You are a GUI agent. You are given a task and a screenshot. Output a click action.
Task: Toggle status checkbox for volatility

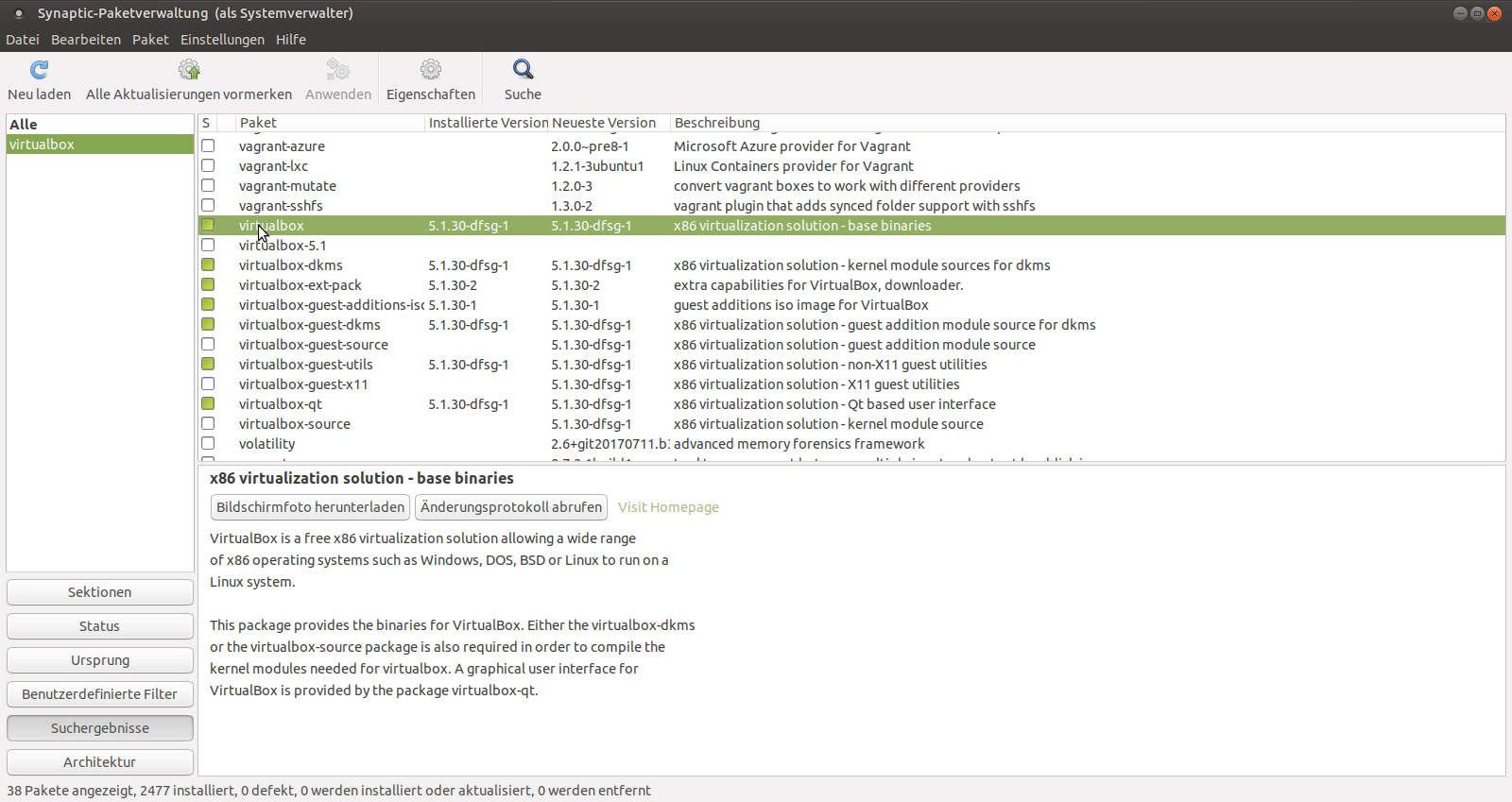coord(208,443)
